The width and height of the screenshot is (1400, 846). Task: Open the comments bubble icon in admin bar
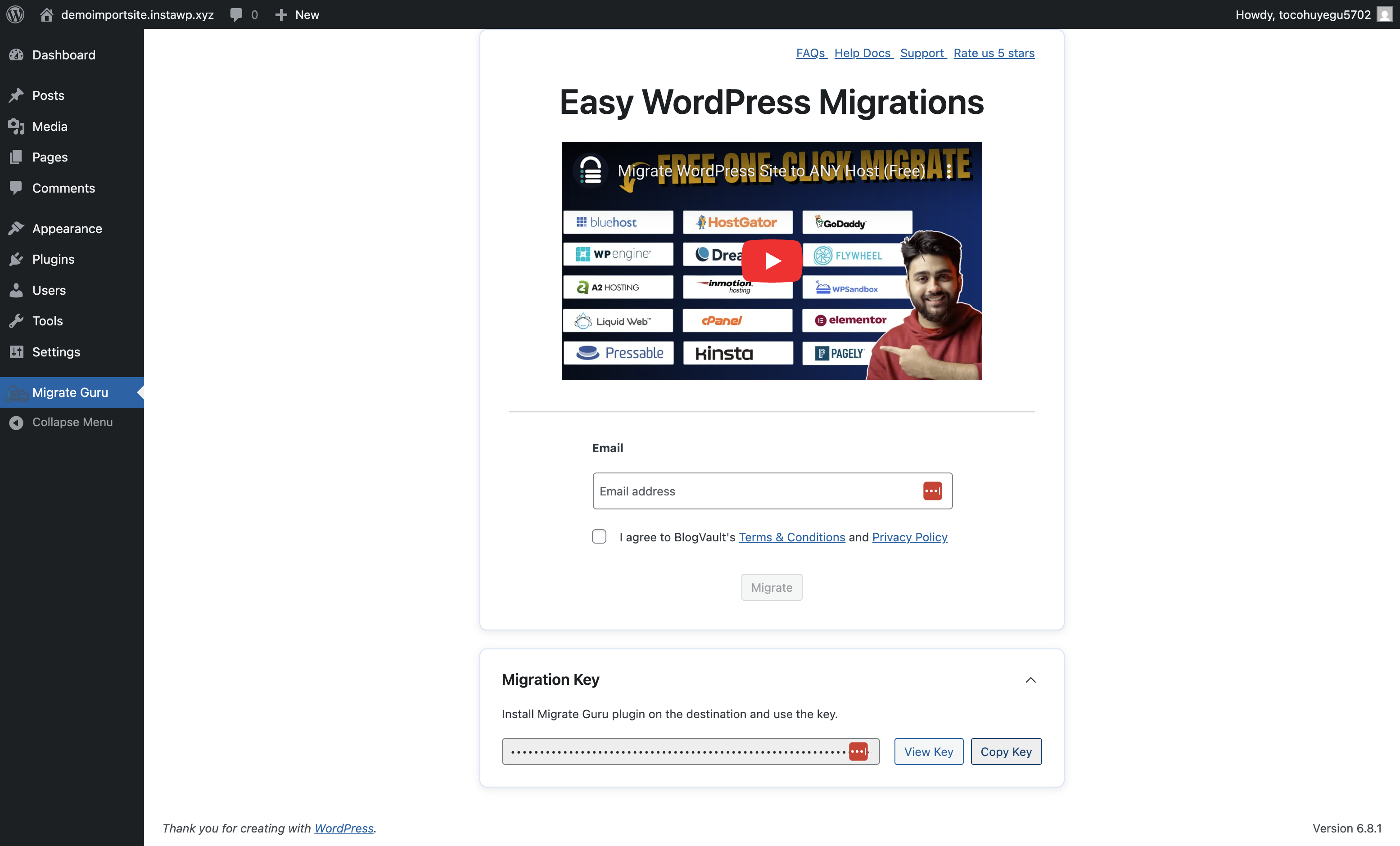pyautogui.click(x=236, y=15)
